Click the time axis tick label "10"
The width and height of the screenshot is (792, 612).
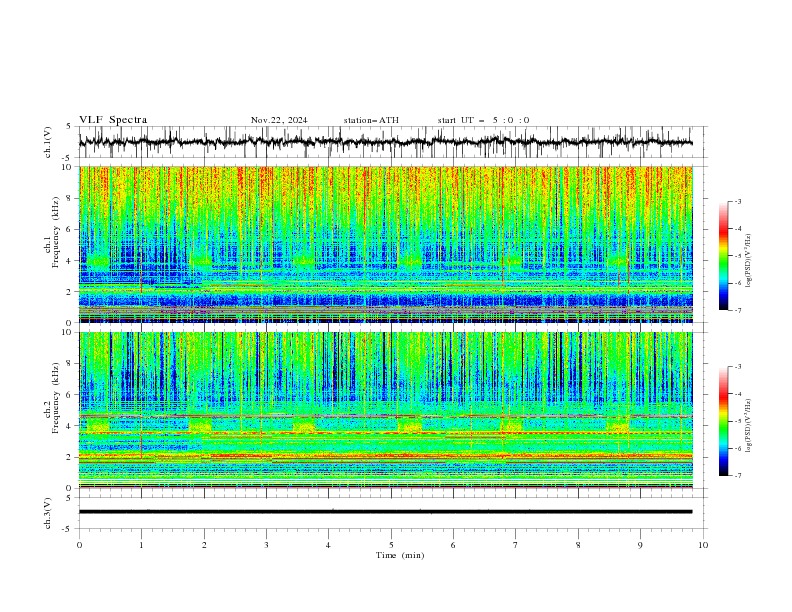pyautogui.click(x=703, y=545)
